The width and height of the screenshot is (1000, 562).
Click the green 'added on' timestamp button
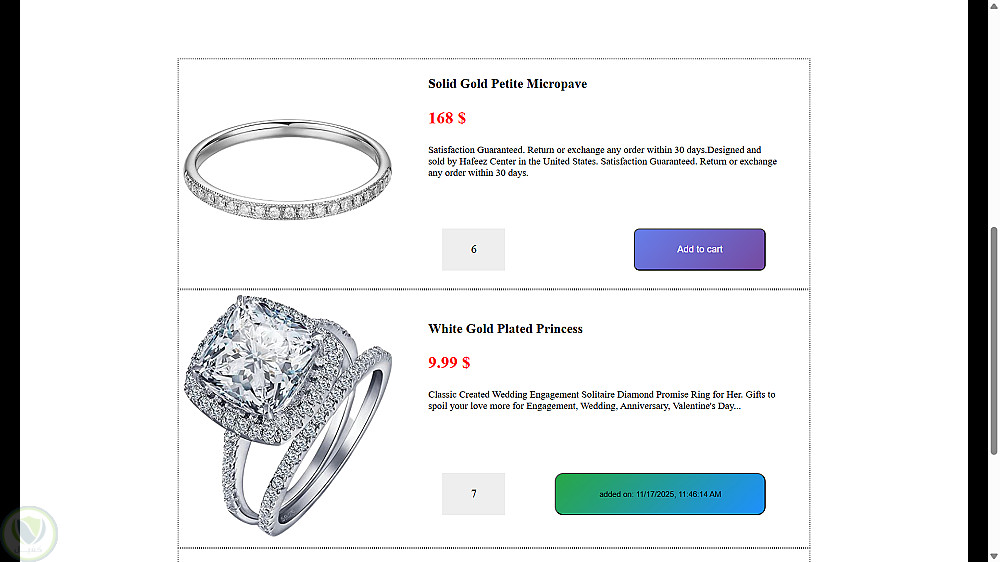[x=660, y=494]
